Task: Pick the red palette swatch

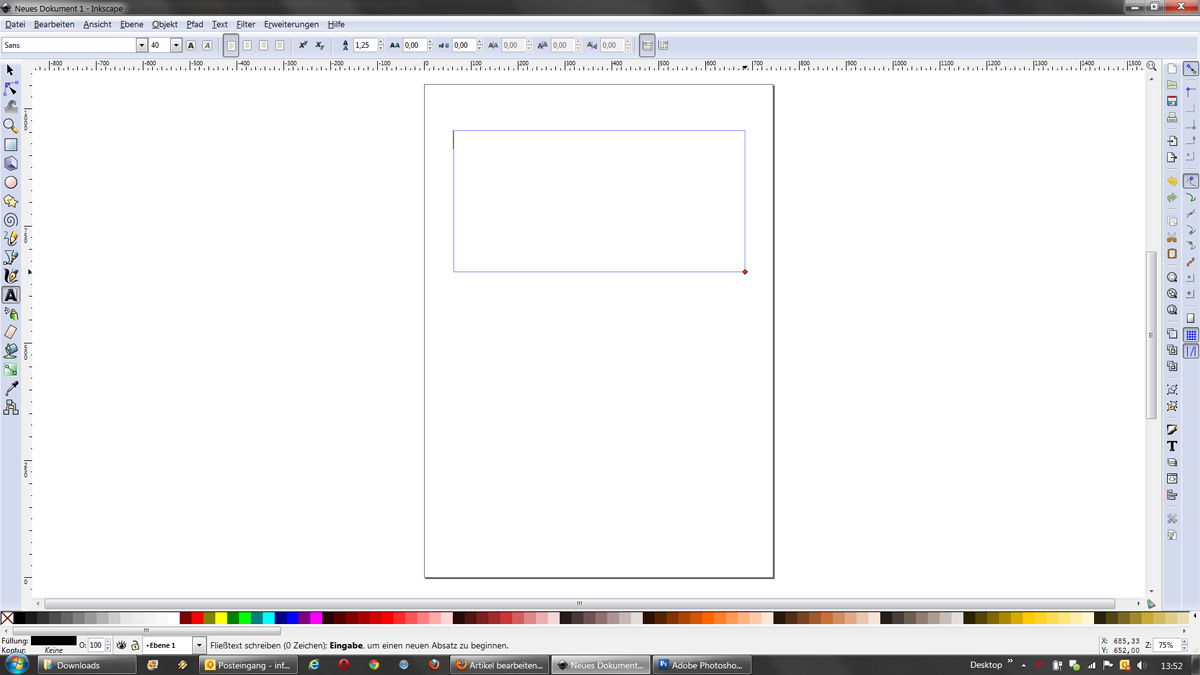Action: [x=198, y=619]
